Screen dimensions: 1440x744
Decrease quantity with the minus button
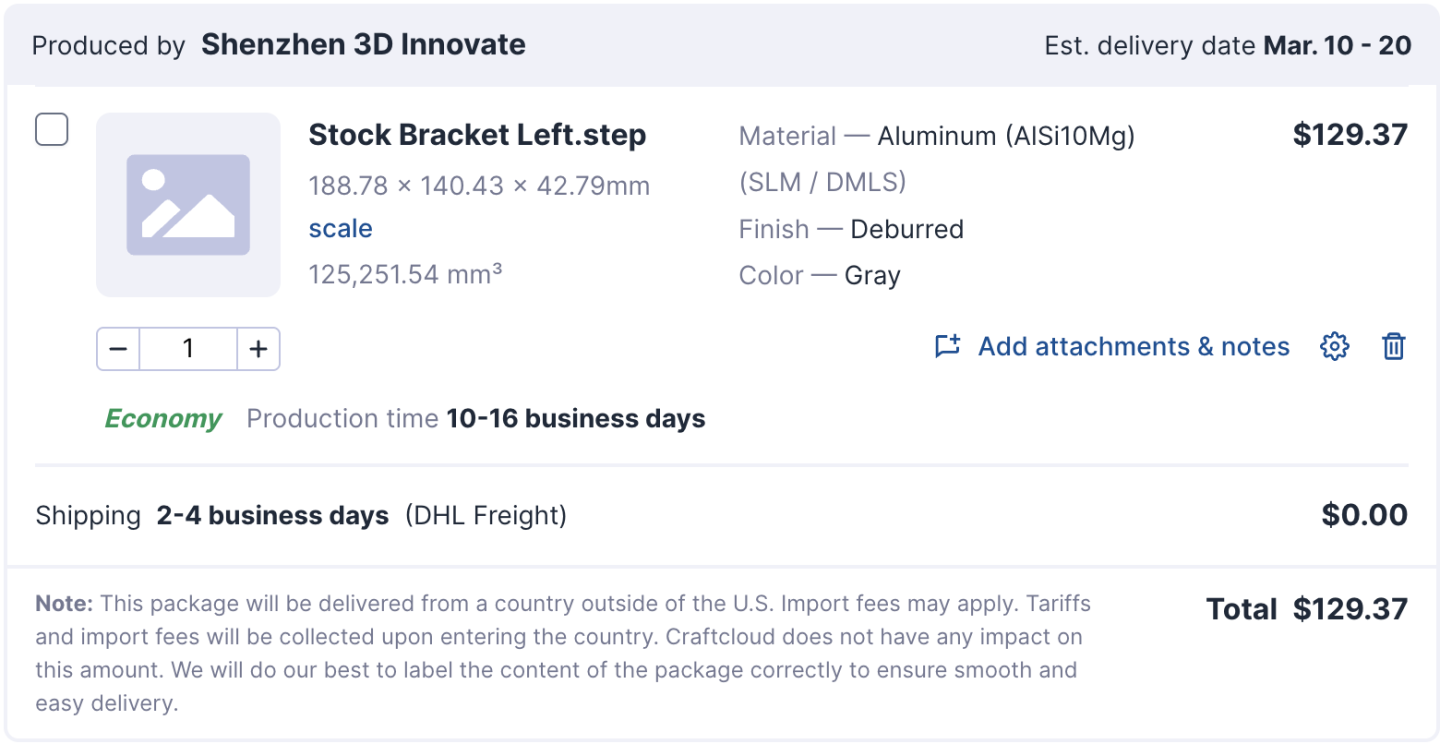coord(118,349)
